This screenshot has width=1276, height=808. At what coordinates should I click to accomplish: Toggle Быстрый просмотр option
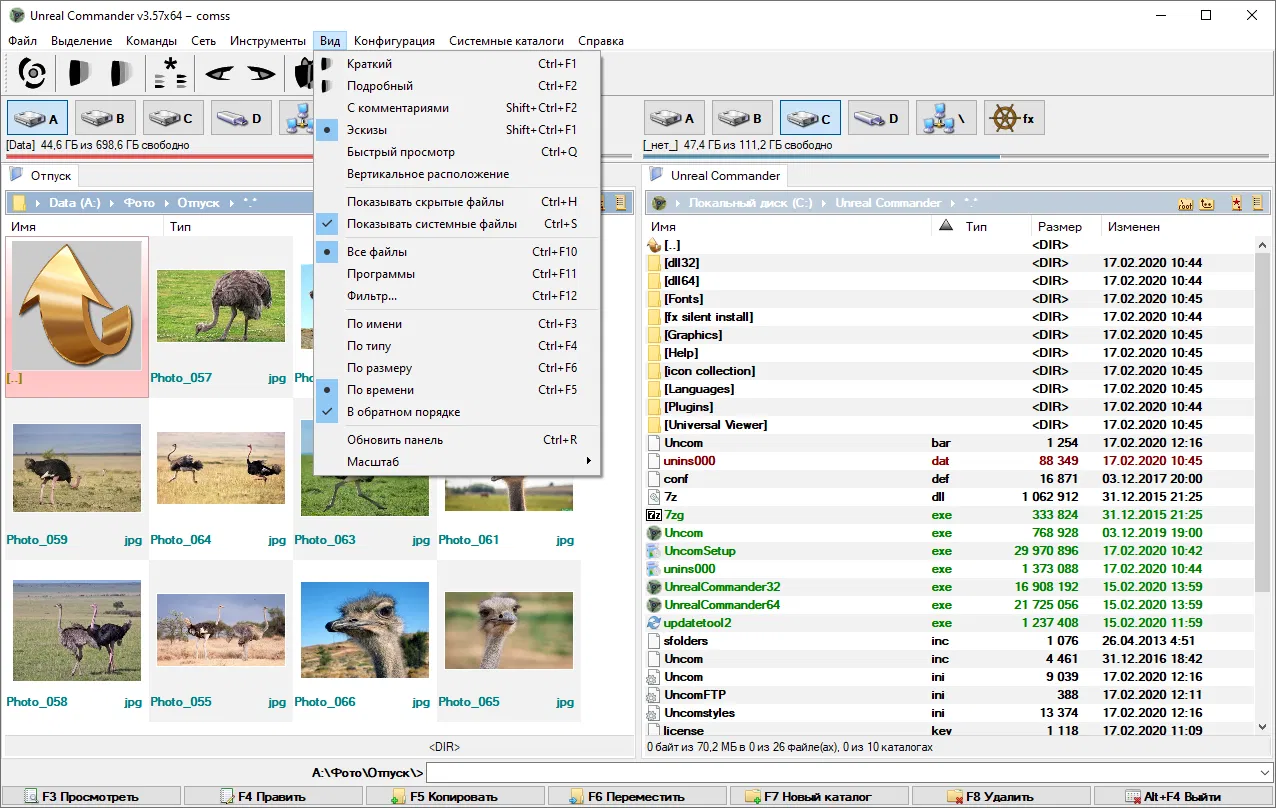point(457,152)
